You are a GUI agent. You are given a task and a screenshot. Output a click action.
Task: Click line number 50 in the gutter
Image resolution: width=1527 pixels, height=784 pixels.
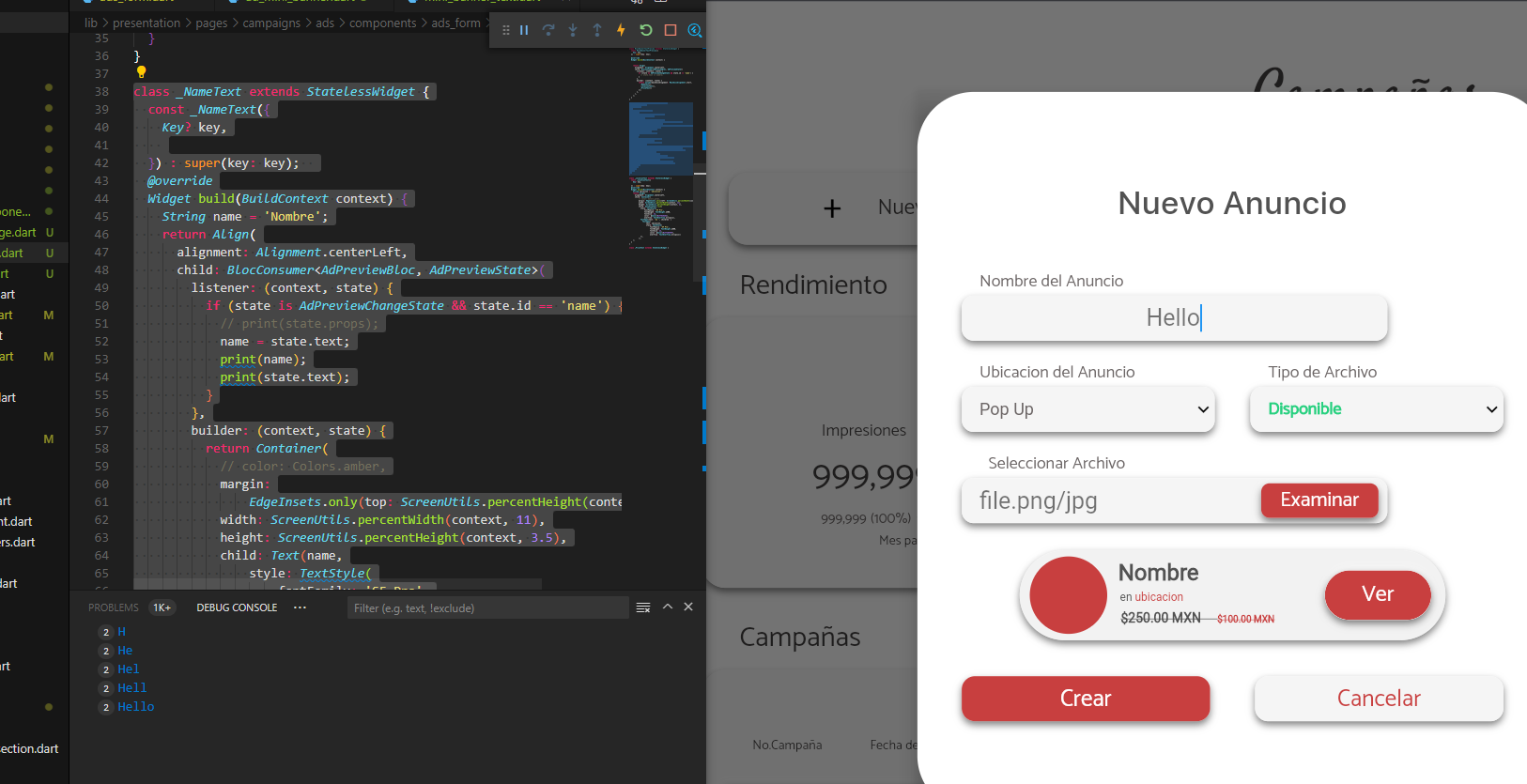pos(101,306)
